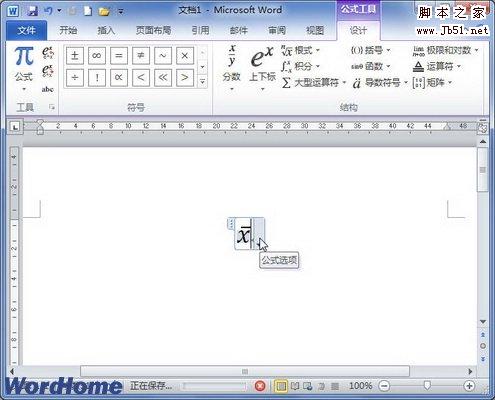Insert the proportional ∝ symbol
495x400 pixels.
(x=119, y=78)
